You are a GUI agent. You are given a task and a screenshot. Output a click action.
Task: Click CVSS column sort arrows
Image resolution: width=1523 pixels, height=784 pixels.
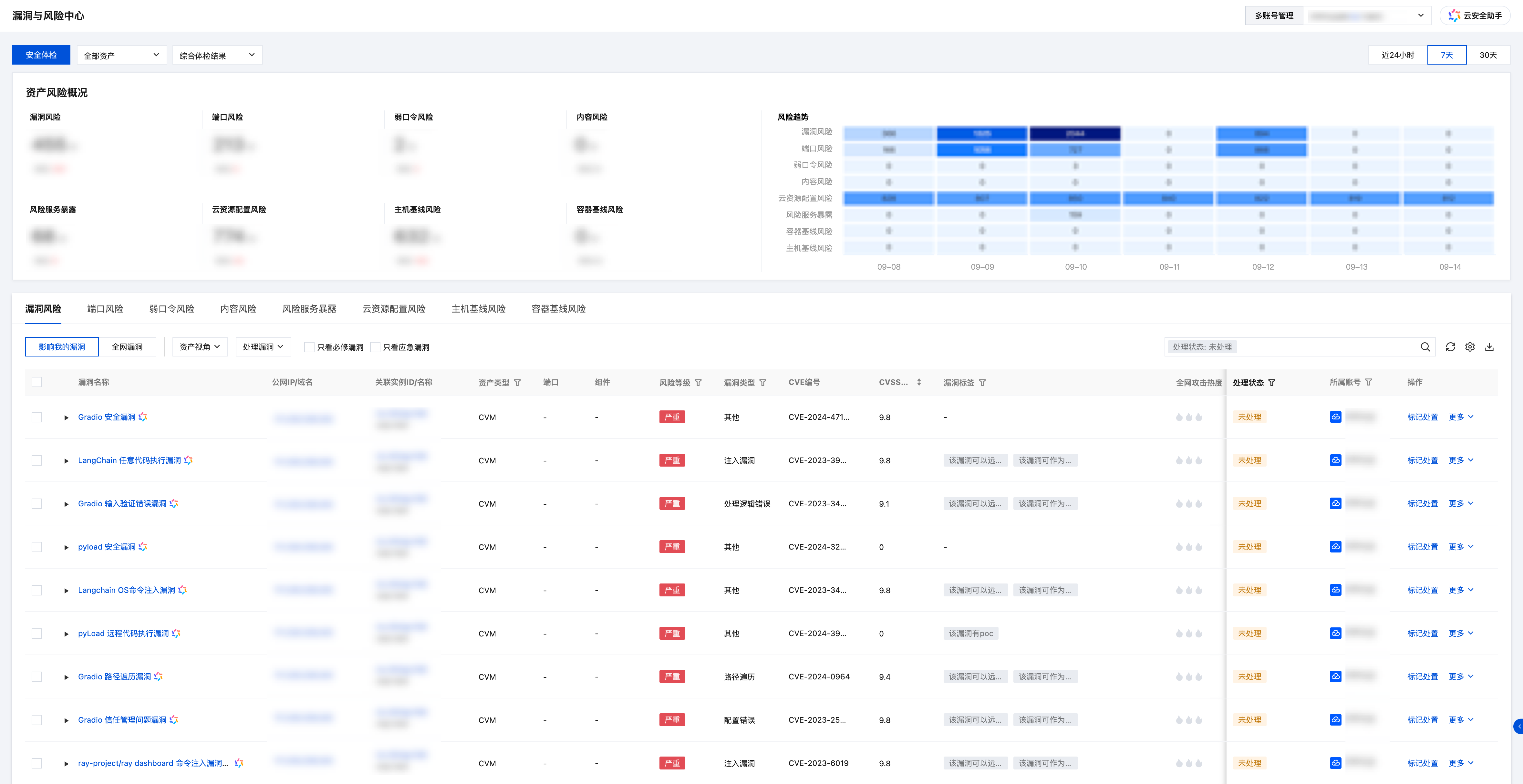[919, 382]
